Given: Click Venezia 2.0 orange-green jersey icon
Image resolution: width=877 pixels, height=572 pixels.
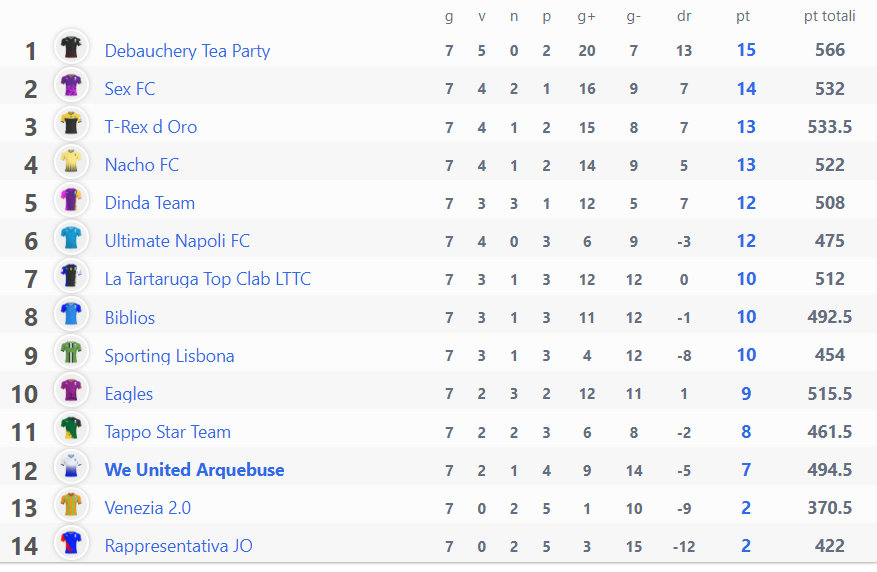Looking at the screenshot, I should pyautogui.click(x=71, y=505).
